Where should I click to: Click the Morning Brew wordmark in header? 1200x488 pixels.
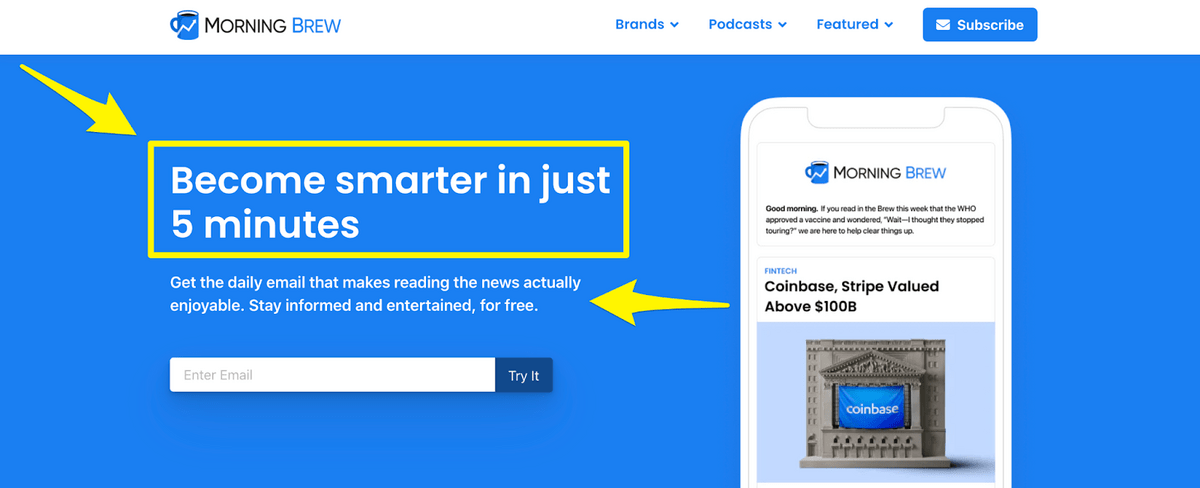[273, 25]
